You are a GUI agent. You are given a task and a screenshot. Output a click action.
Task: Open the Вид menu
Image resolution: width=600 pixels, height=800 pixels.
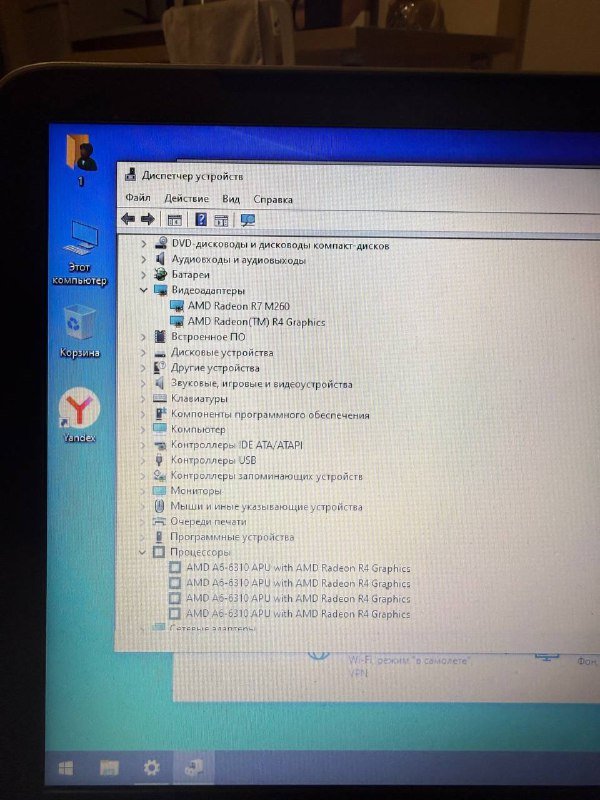pyautogui.click(x=231, y=198)
